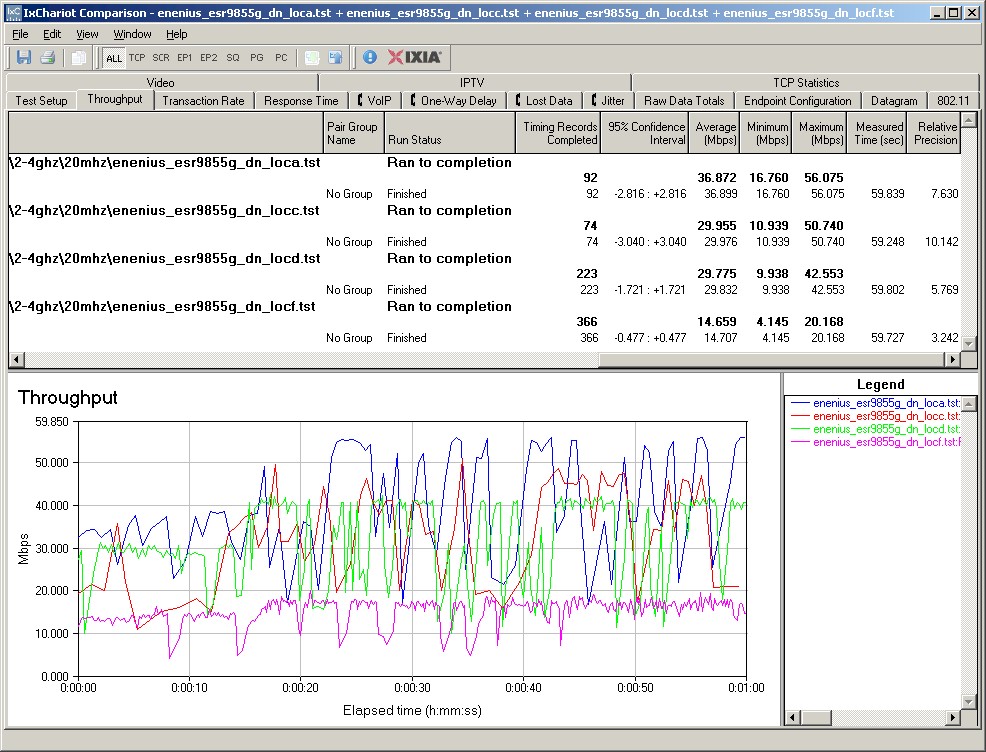Image resolution: width=986 pixels, height=752 pixels.
Task: Click the Save floppy disk icon
Action: point(24,58)
